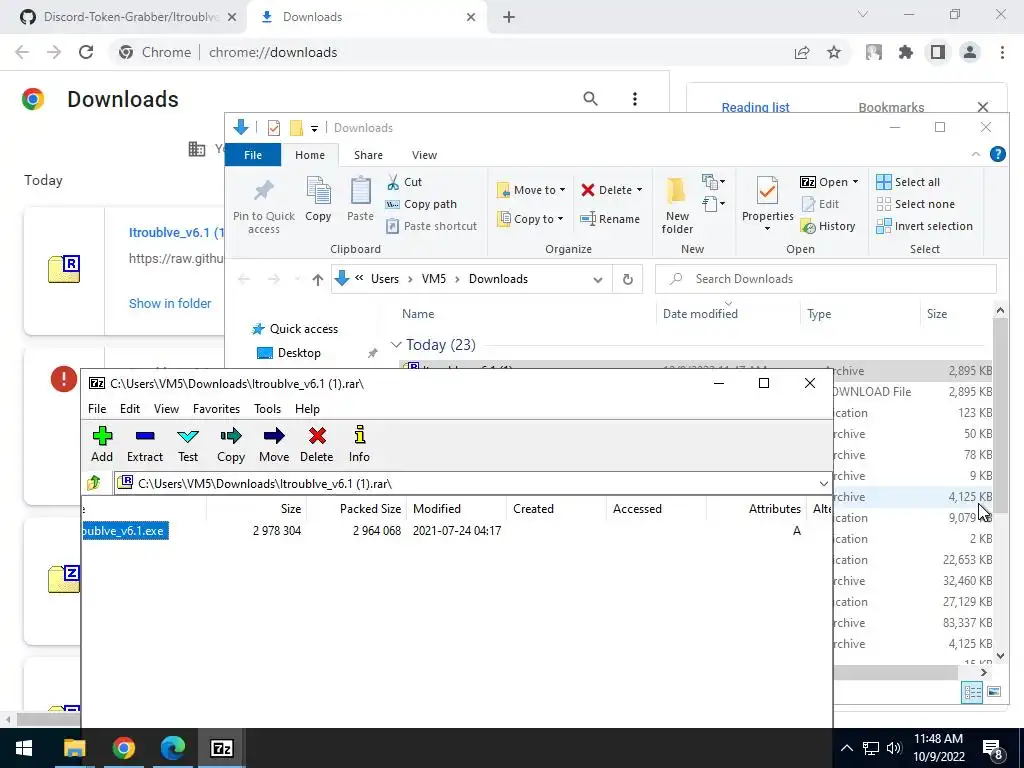Open 7-Zip from the taskbar
Viewport: 1024px width, 768px height.
pyautogui.click(x=221, y=748)
